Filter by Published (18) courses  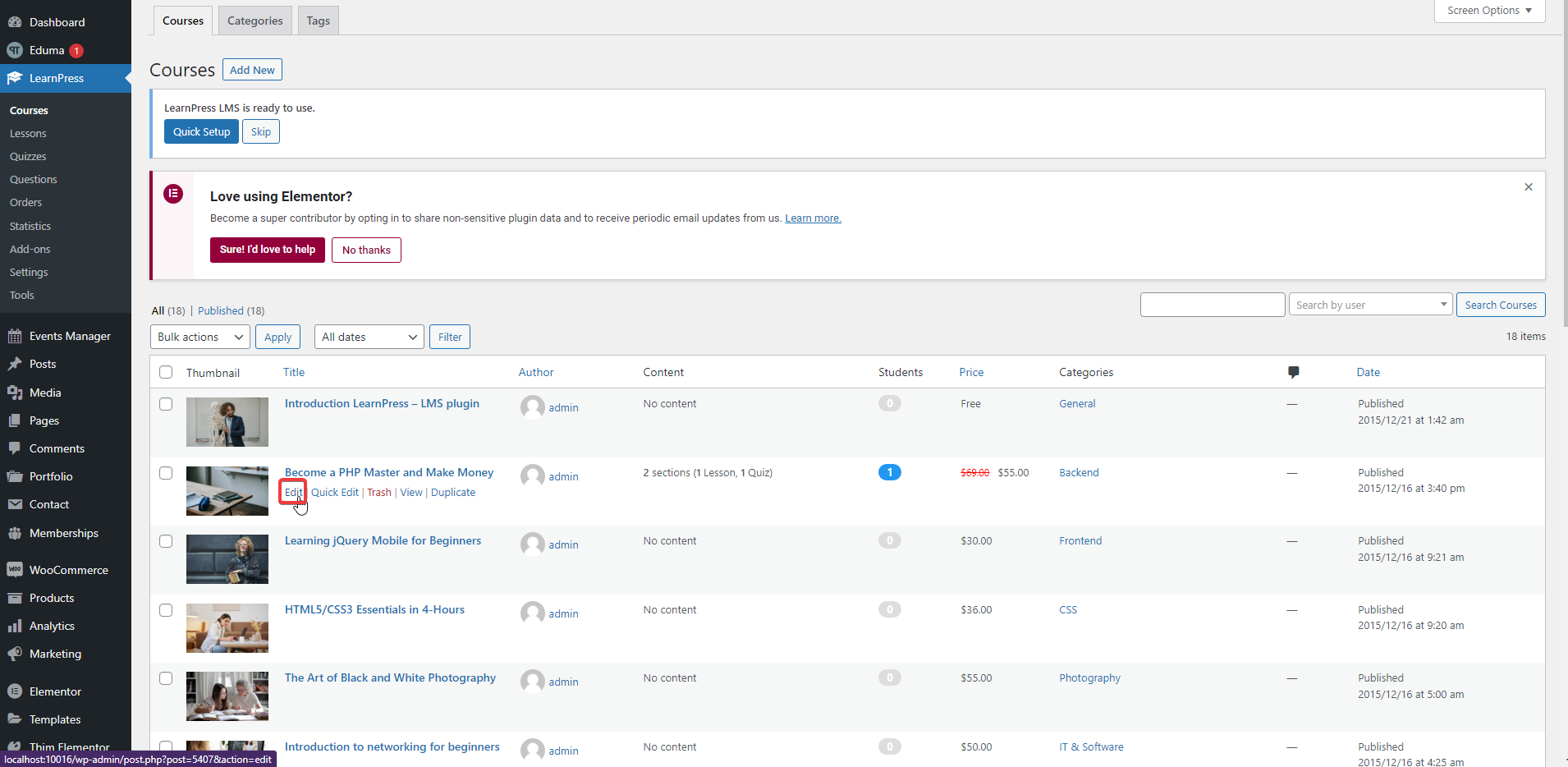[231, 310]
